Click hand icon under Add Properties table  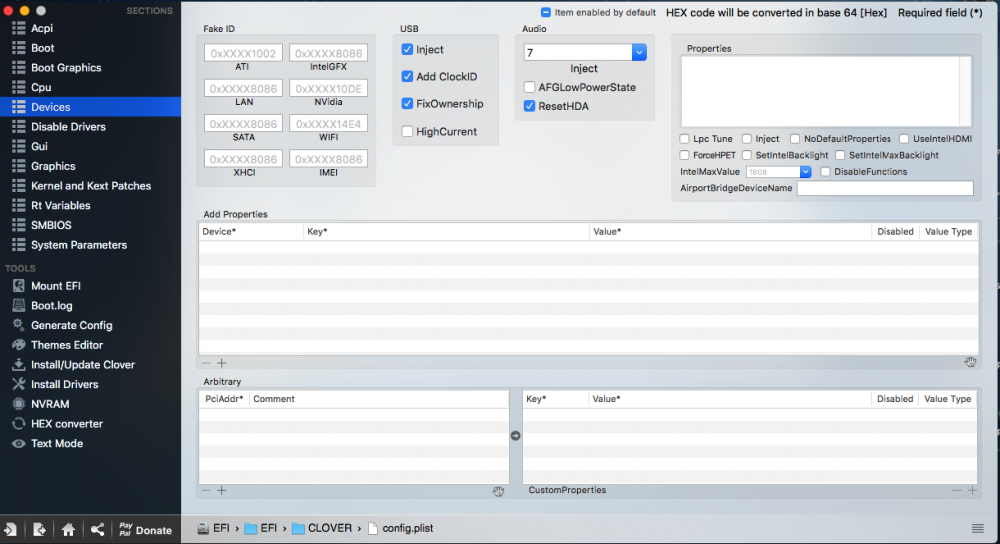click(970, 362)
